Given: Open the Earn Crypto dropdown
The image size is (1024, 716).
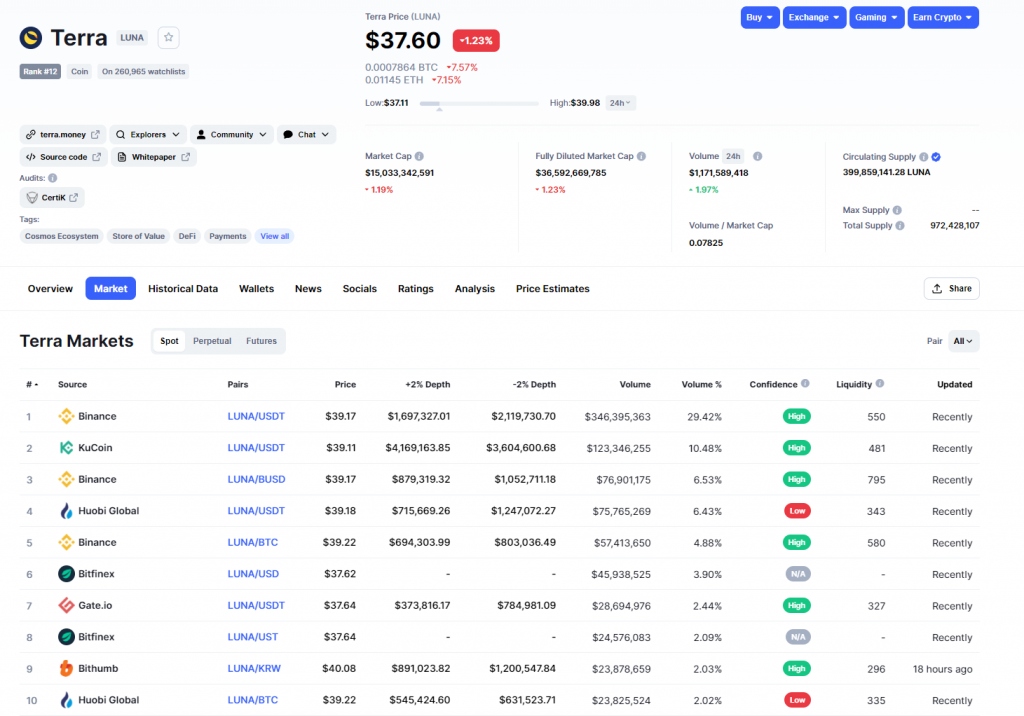Looking at the screenshot, I should [942, 18].
